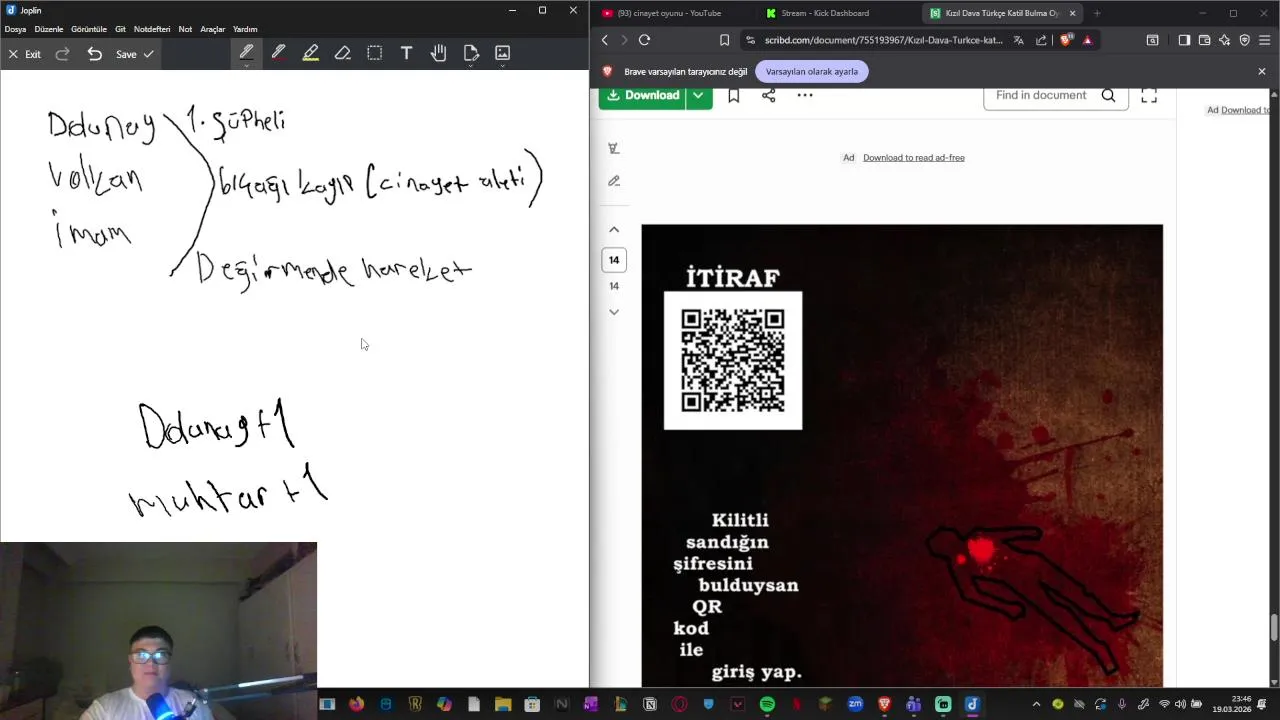Click Varsayılan olarak ayarla button
This screenshot has width=1280, height=720.
tap(812, 72)
